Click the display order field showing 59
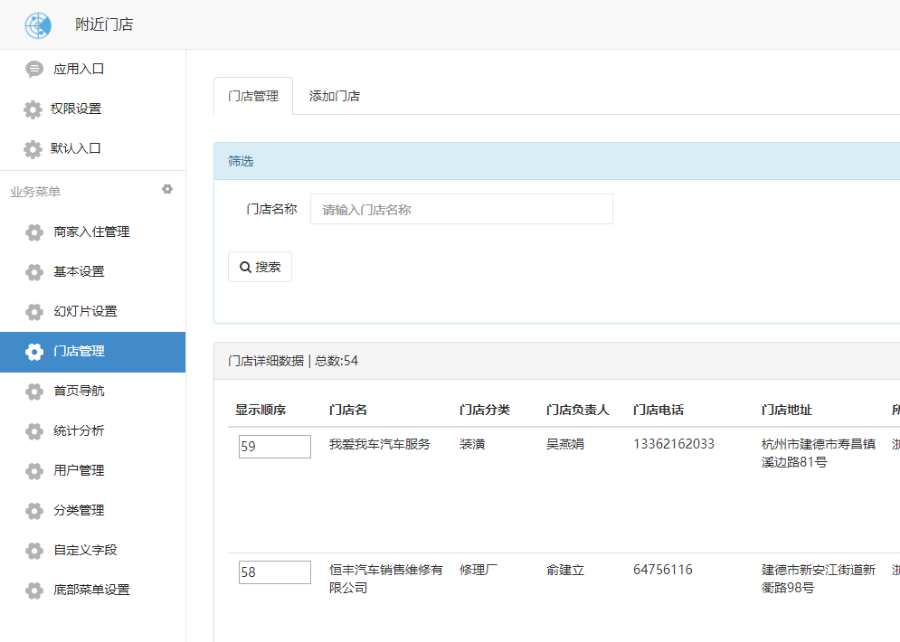 pyautogui.click(x=274, y=447)
